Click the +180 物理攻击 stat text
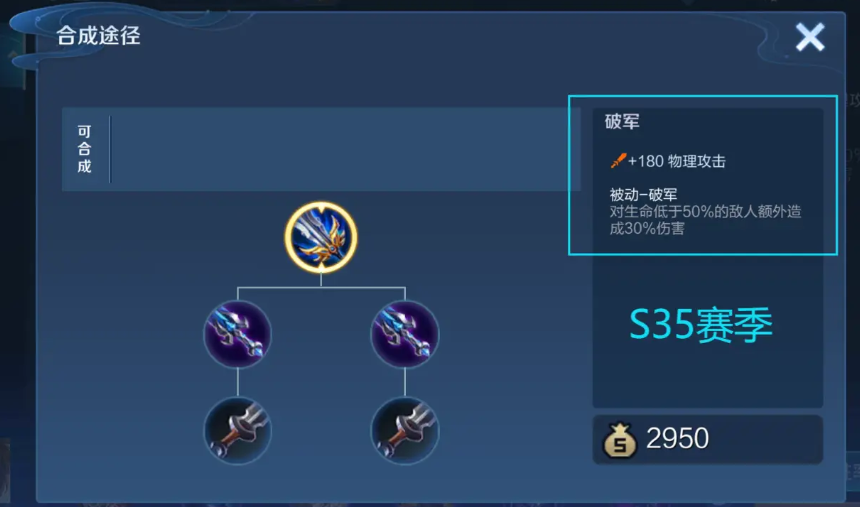The height and width of the screenshot is (507, 860). tap(677, 161)
